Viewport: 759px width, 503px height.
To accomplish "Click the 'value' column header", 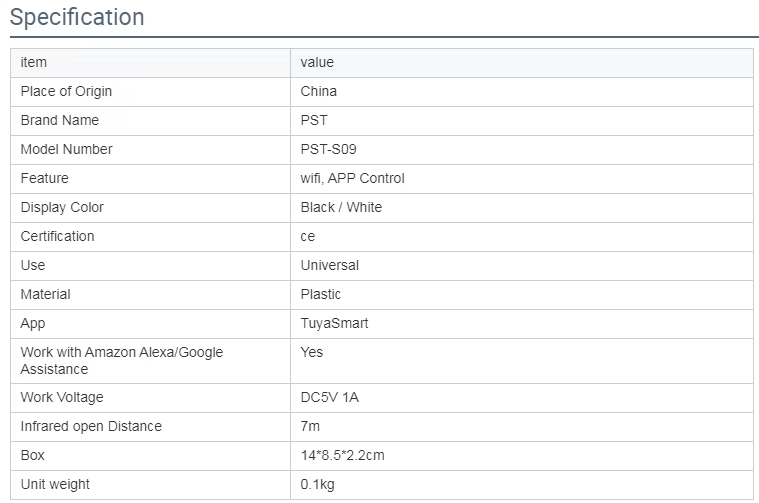I will [317, 62].
